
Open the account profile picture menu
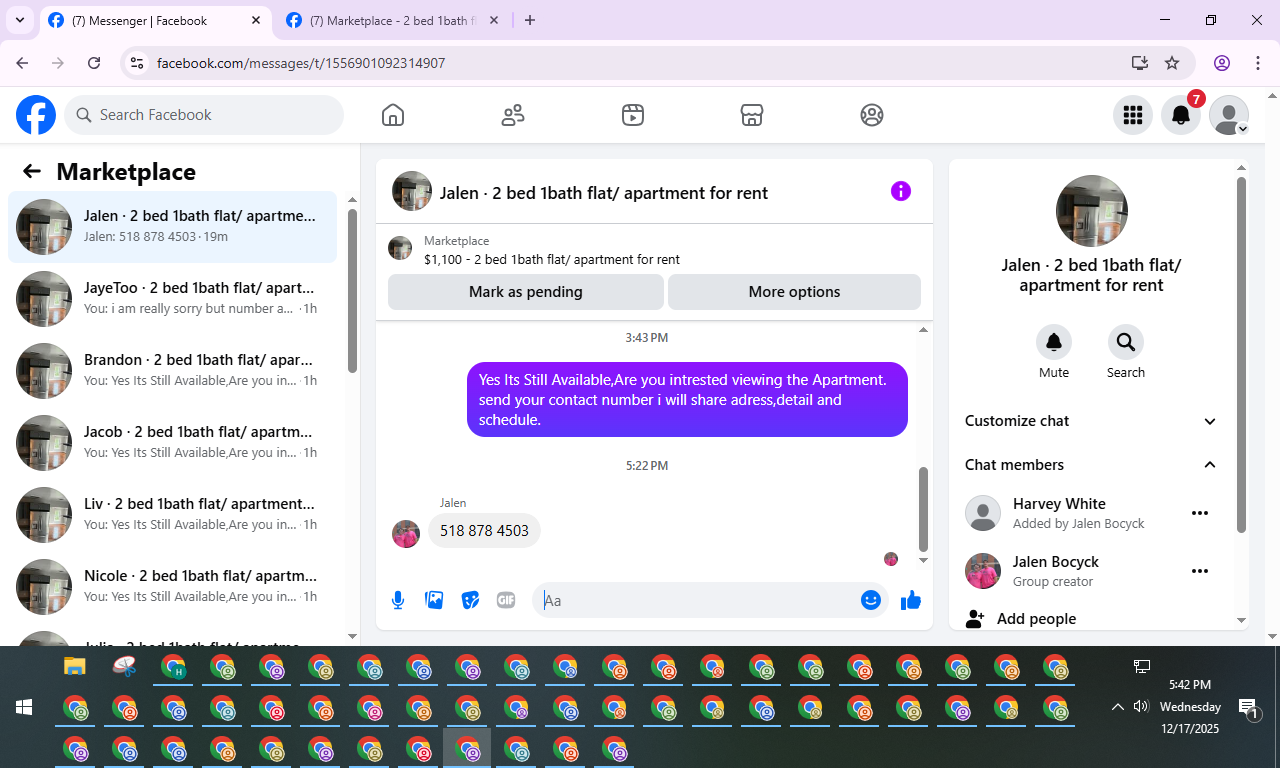(1229, 115)
